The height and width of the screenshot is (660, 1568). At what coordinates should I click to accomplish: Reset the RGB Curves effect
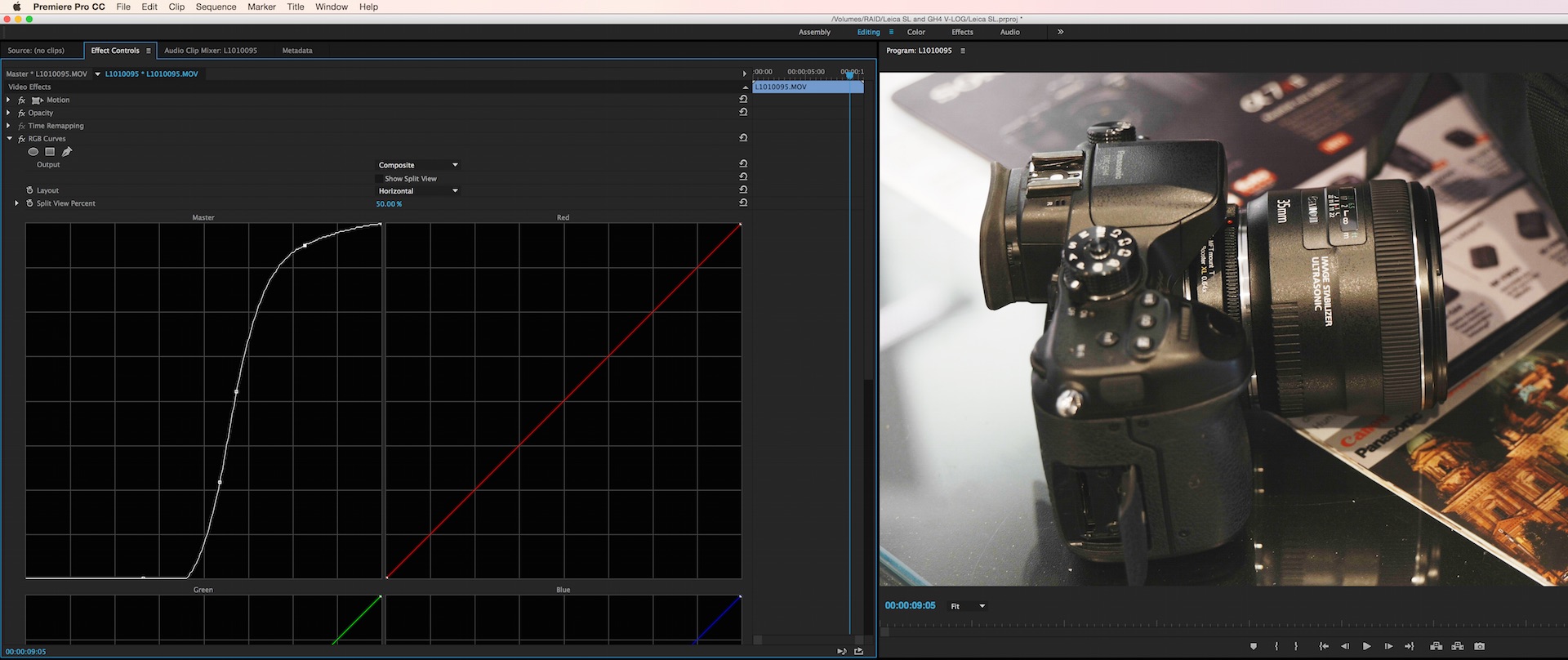(743, 139)
